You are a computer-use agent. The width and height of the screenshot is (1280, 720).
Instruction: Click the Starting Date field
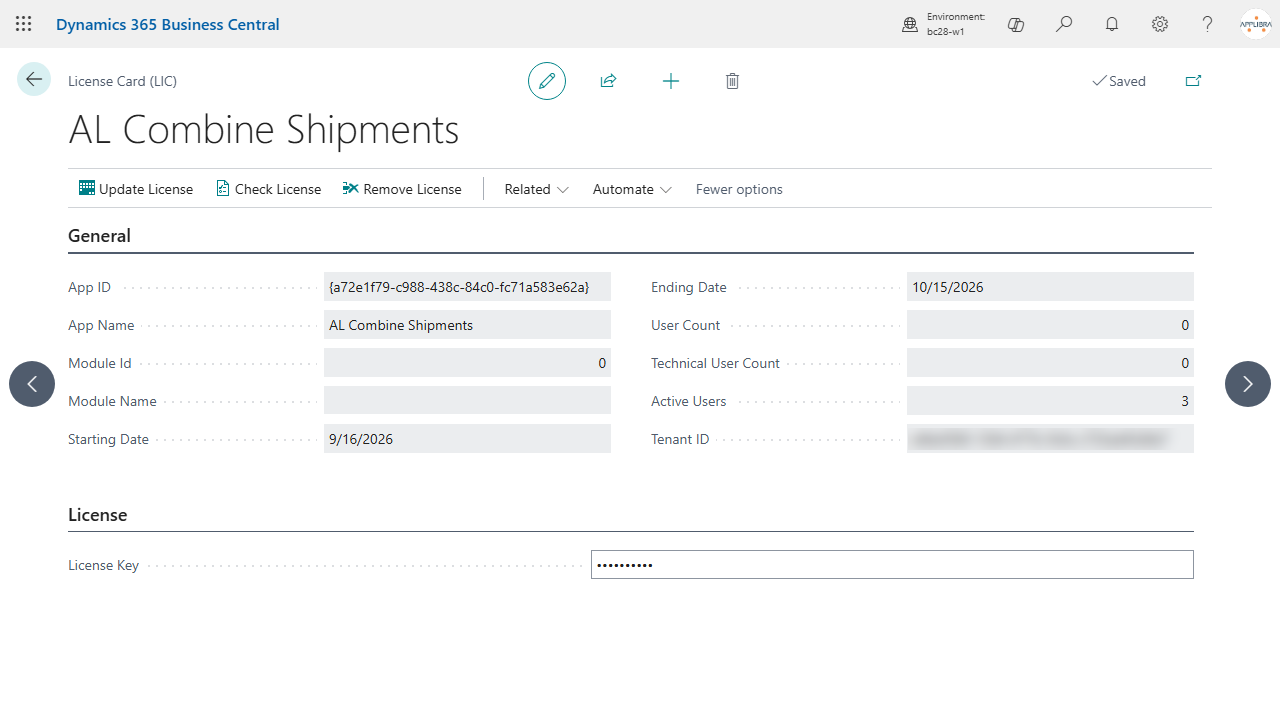pos(467,439)
